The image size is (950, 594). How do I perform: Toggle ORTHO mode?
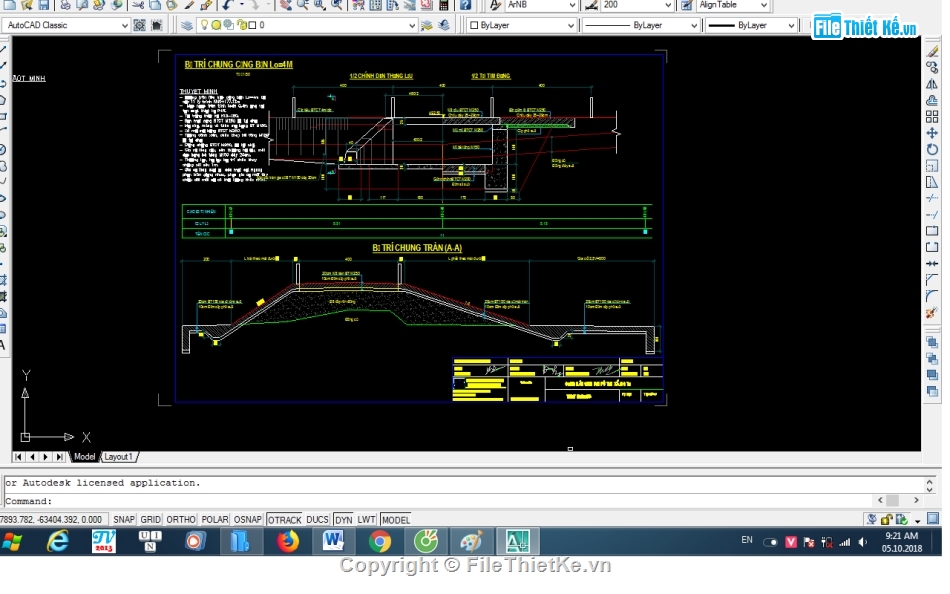click(181, 520)
